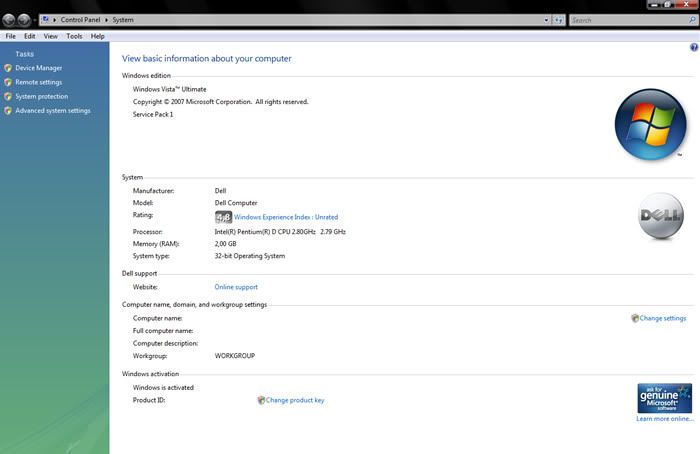The image size is (700, 454).
Task: Open Advanced system settings
Action: coord(53,110)
